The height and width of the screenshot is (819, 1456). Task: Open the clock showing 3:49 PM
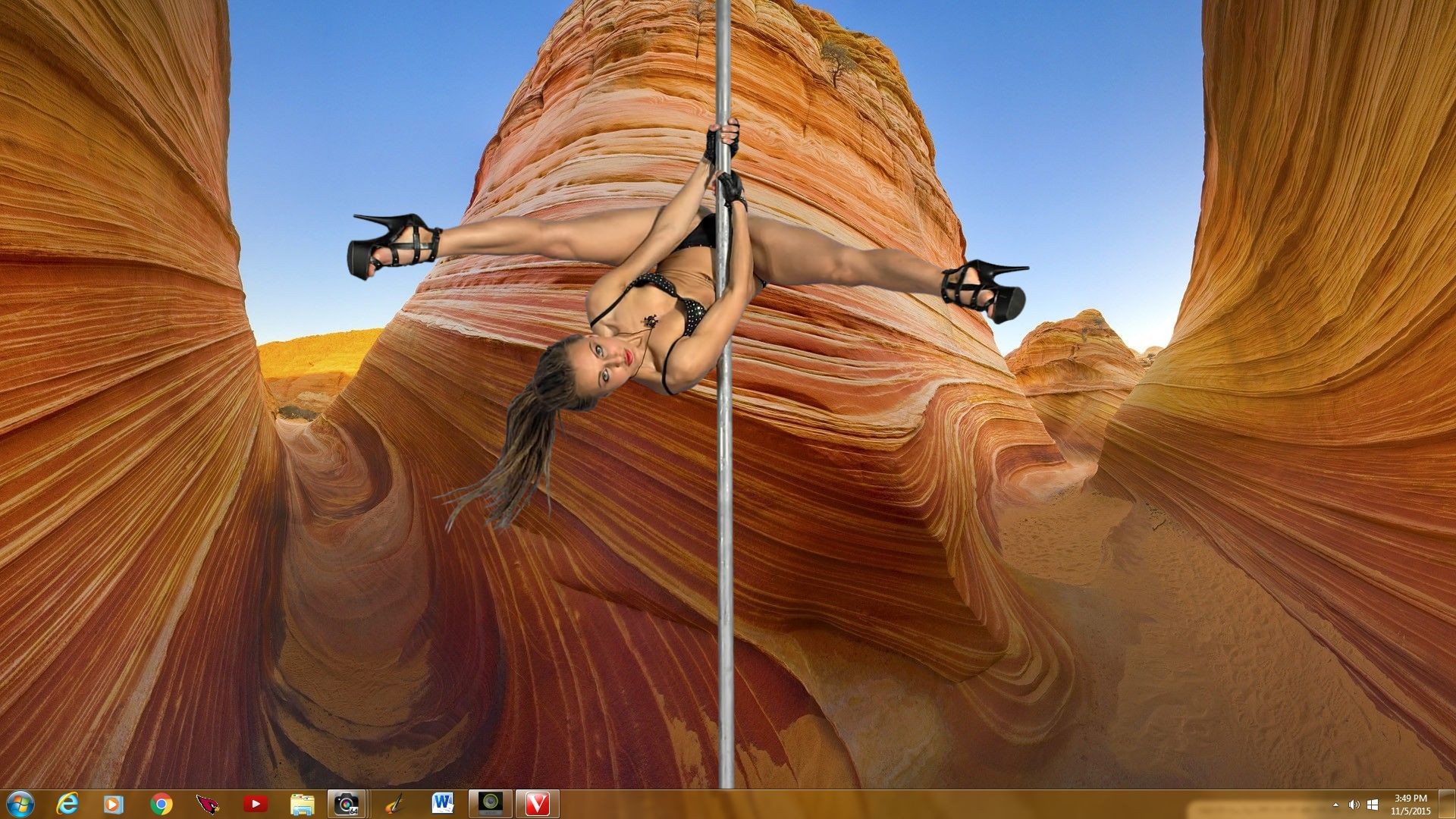point(1410,799)
